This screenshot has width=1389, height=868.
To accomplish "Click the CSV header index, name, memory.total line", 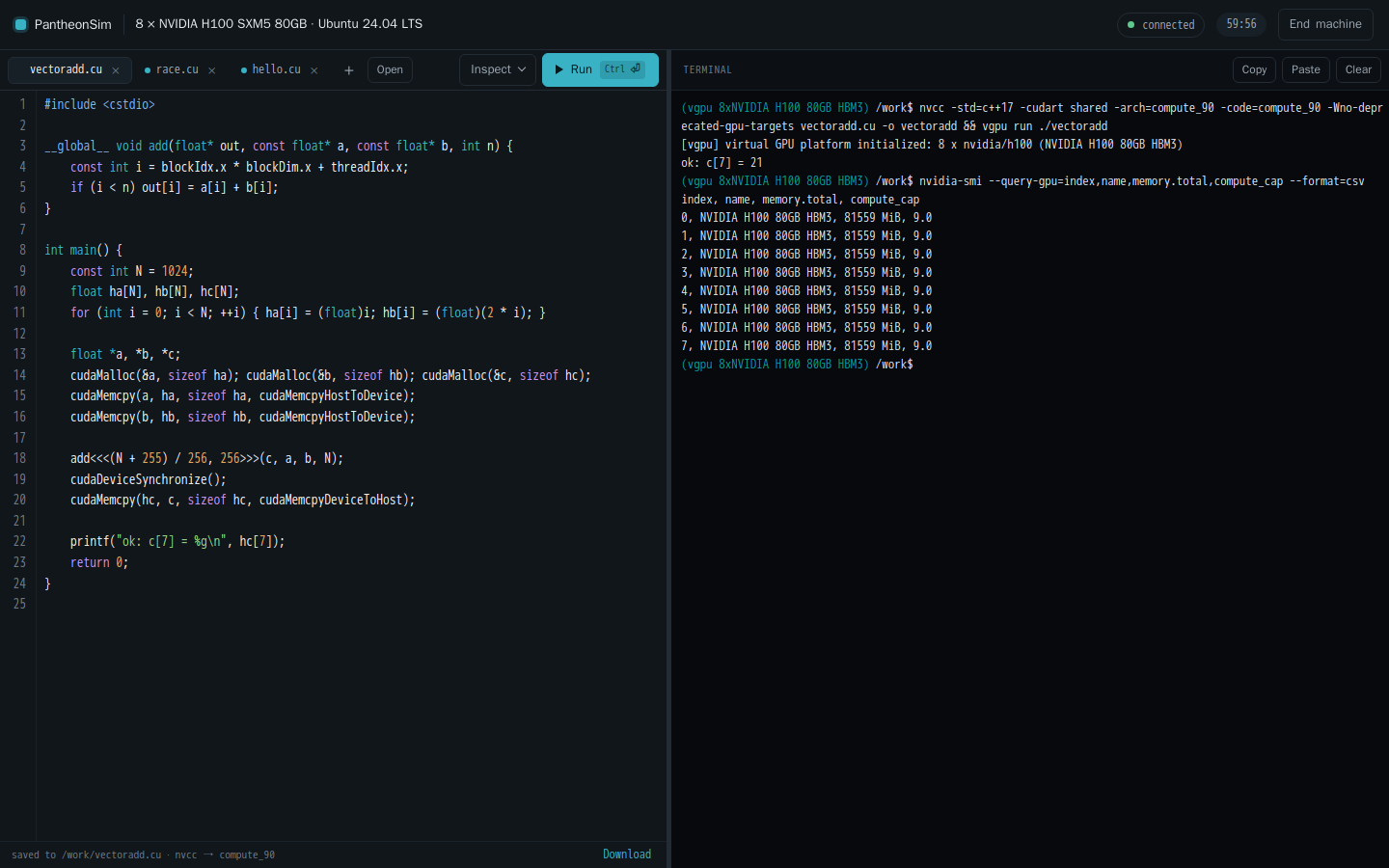I will pos(801,200).
